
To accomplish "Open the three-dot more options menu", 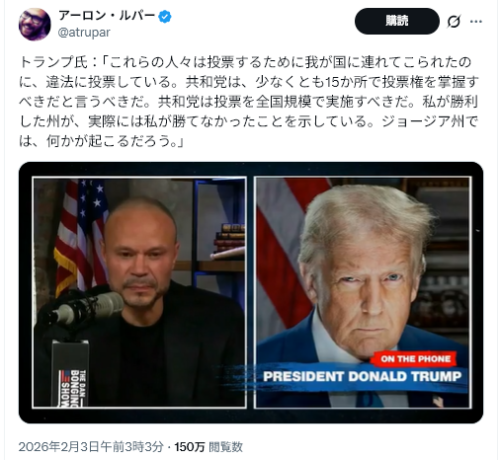I will tap(476, 22).
